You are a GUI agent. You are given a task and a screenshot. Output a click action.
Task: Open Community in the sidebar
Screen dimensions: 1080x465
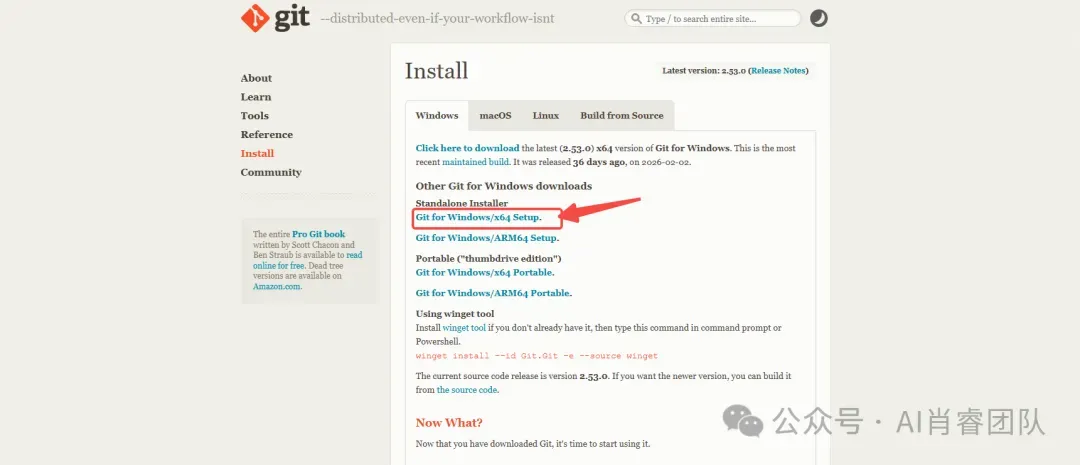pyautogui.click(x=271, y=172)
